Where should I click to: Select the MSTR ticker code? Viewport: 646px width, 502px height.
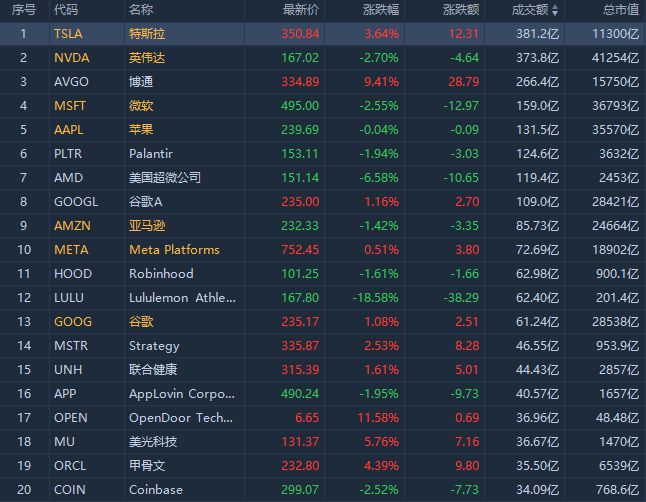pos(71,345)
